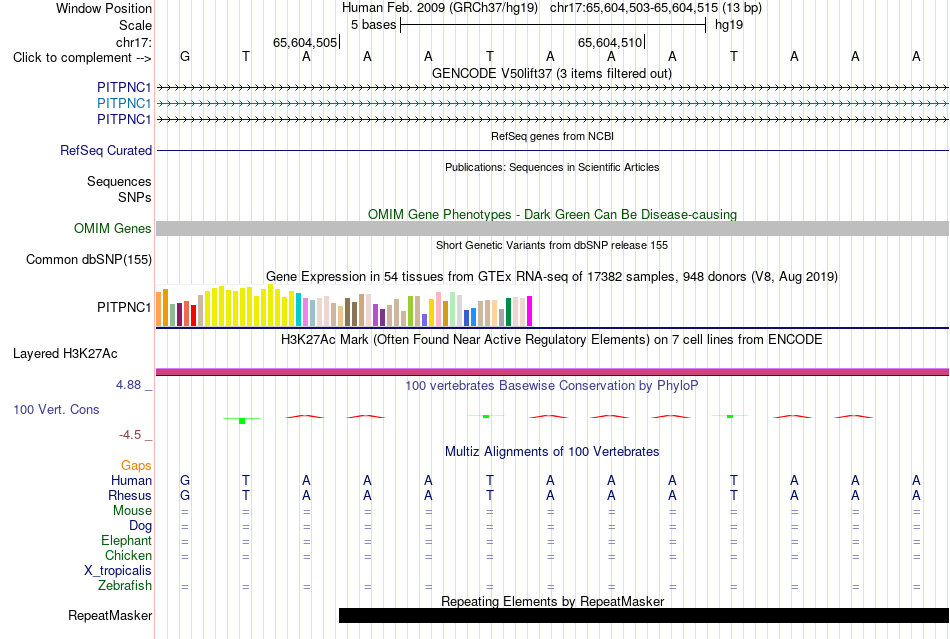Click the Mouse species label
This screenshot has height=639, width=950.
(132, 511)
